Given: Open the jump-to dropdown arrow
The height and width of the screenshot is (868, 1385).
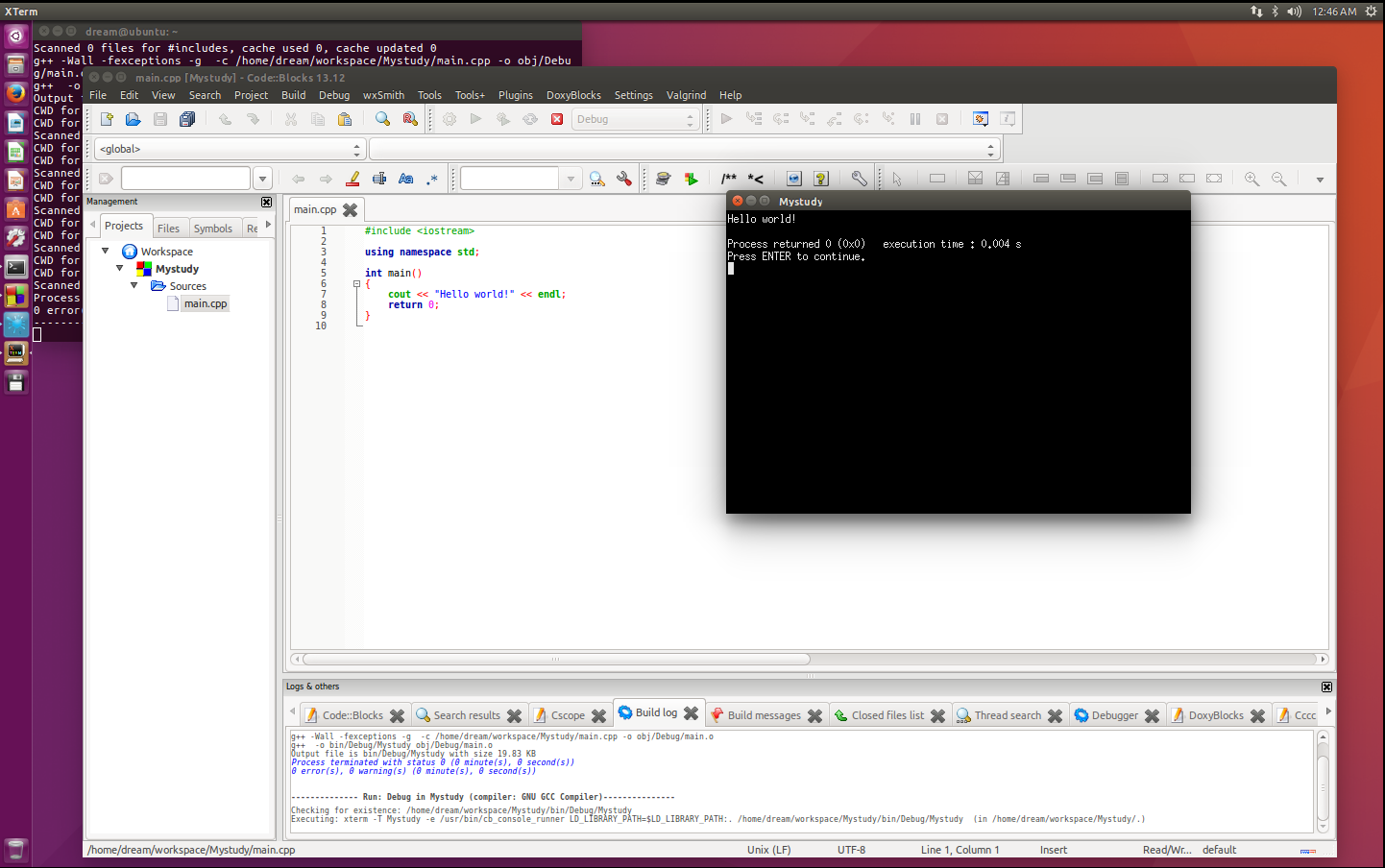Looking at the screenshot, I should (571, 179).
